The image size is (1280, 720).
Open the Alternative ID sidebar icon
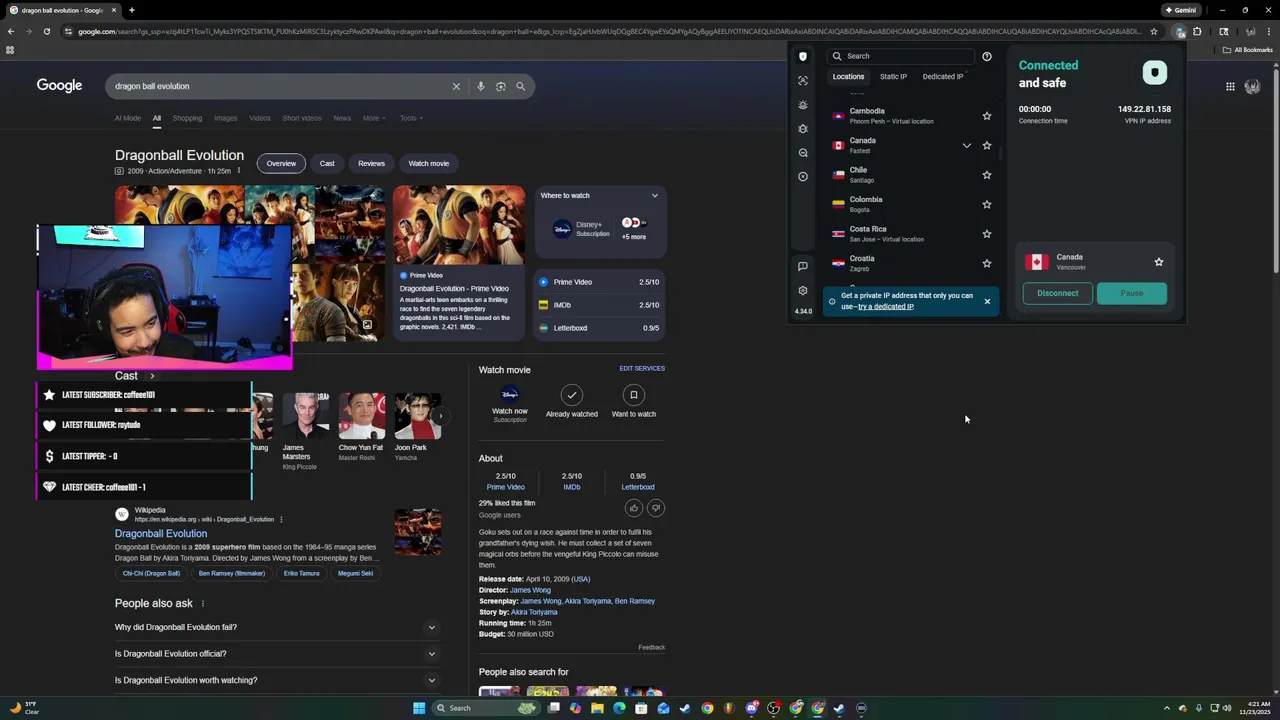(803, 81)
